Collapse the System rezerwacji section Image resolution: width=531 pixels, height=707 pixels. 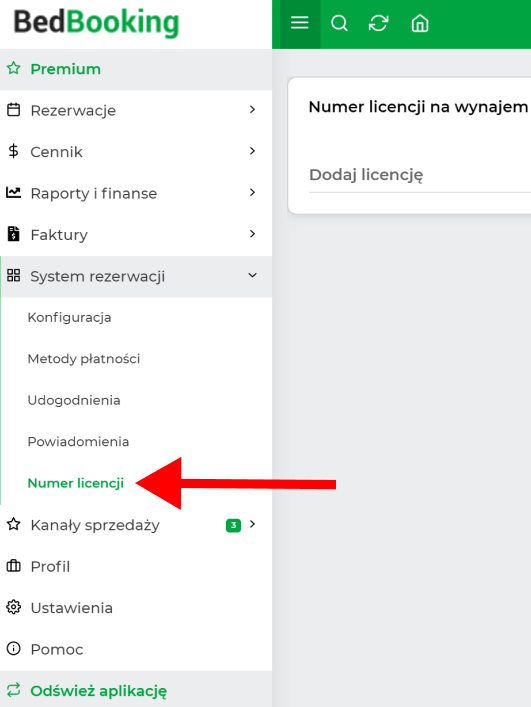point(252,275)
